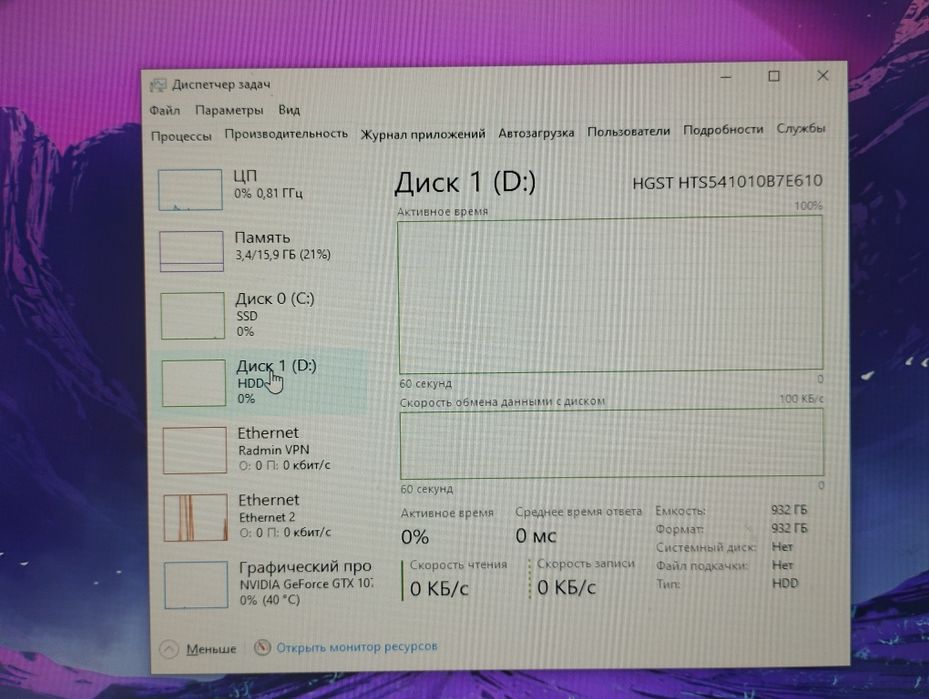Click the HGST HTS541010B7E610 model text
The height and width of the screenshot is (699, 929).
coord(727,182)
